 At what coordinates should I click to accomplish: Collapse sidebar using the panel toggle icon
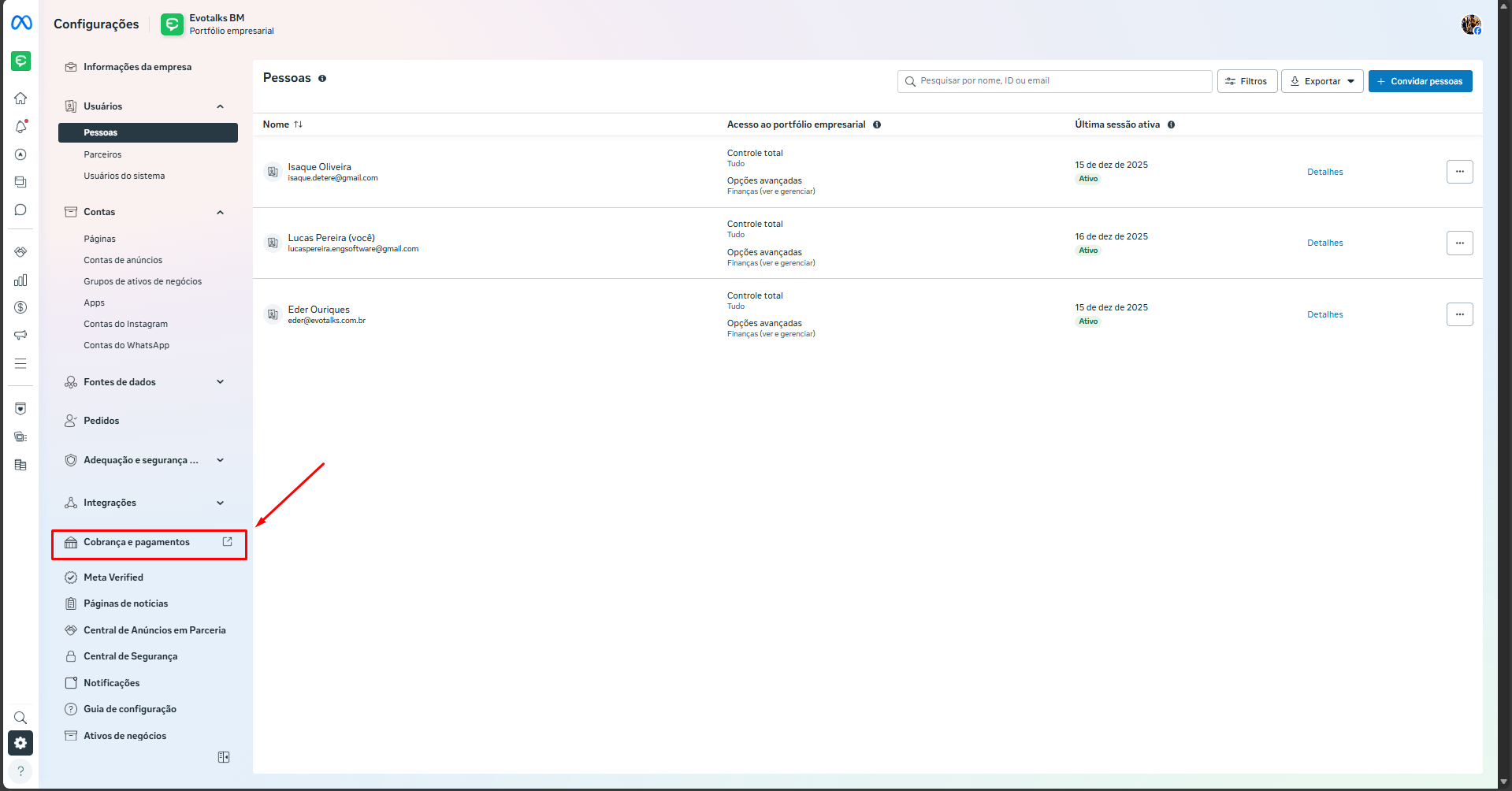tap(224, 757)
